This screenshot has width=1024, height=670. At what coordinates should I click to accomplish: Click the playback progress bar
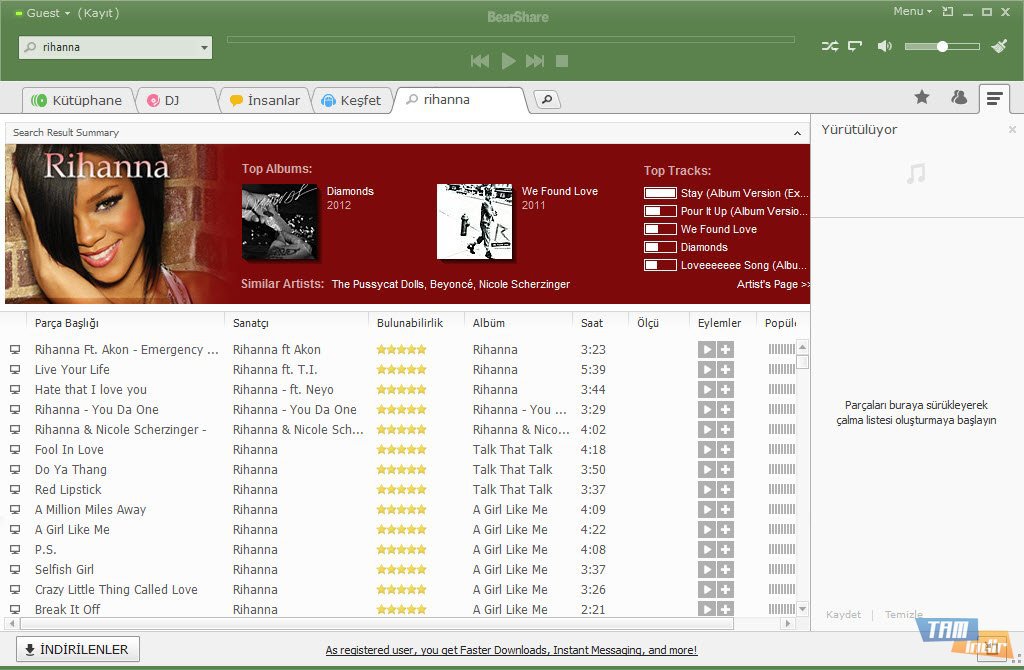tap(511, 39)
